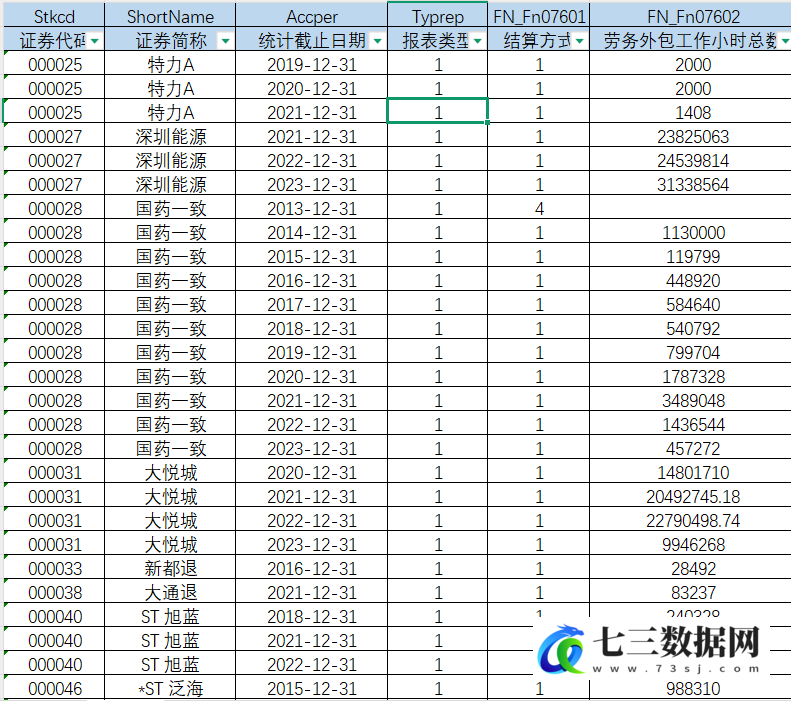
Task: Select date cell 2021-12-31 for 大通退
Action: tap(311, 593)
